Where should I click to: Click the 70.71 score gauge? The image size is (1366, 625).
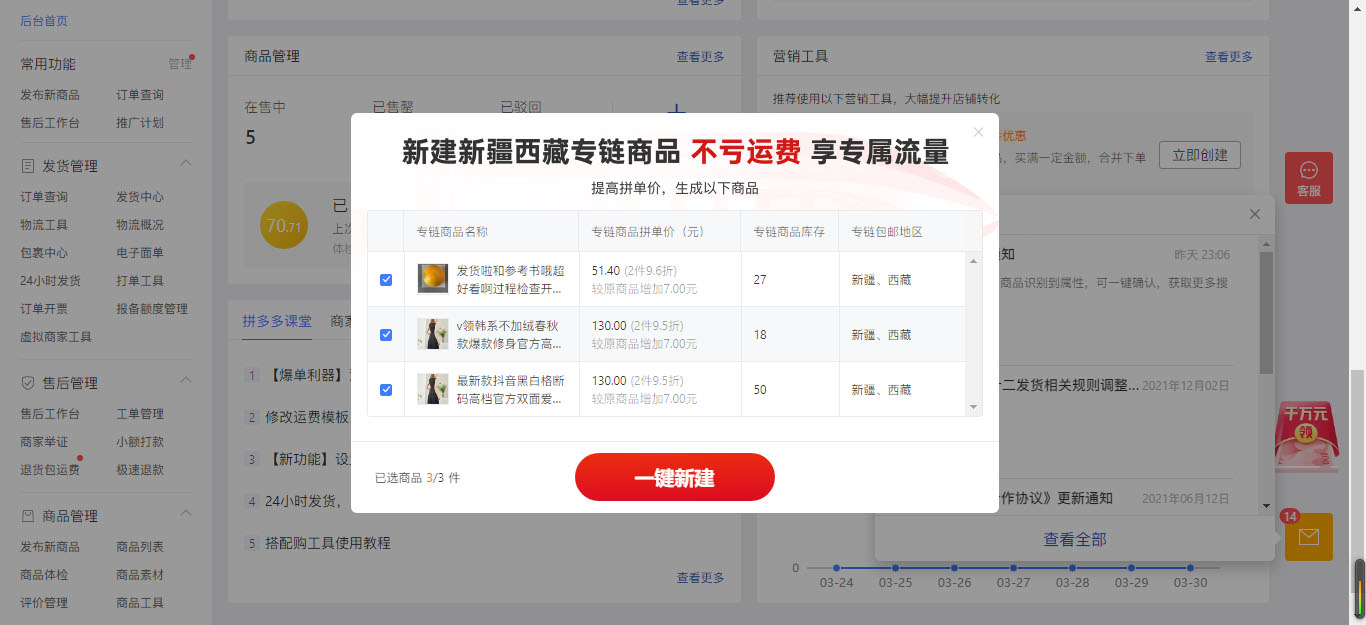pos(283,225)
